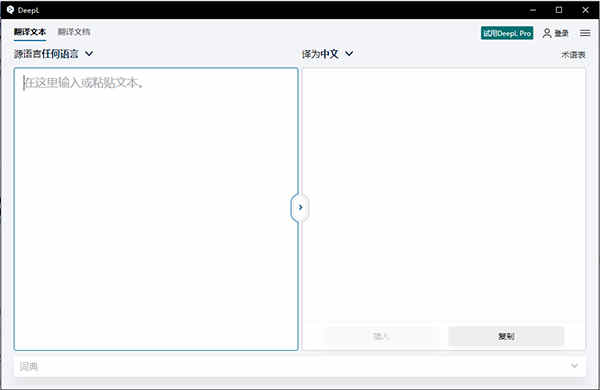Image resolution: width=600 pixels, height=390 pixels.
Task: Switch to the 翻译文本 tab
Action: pos(30,32)
